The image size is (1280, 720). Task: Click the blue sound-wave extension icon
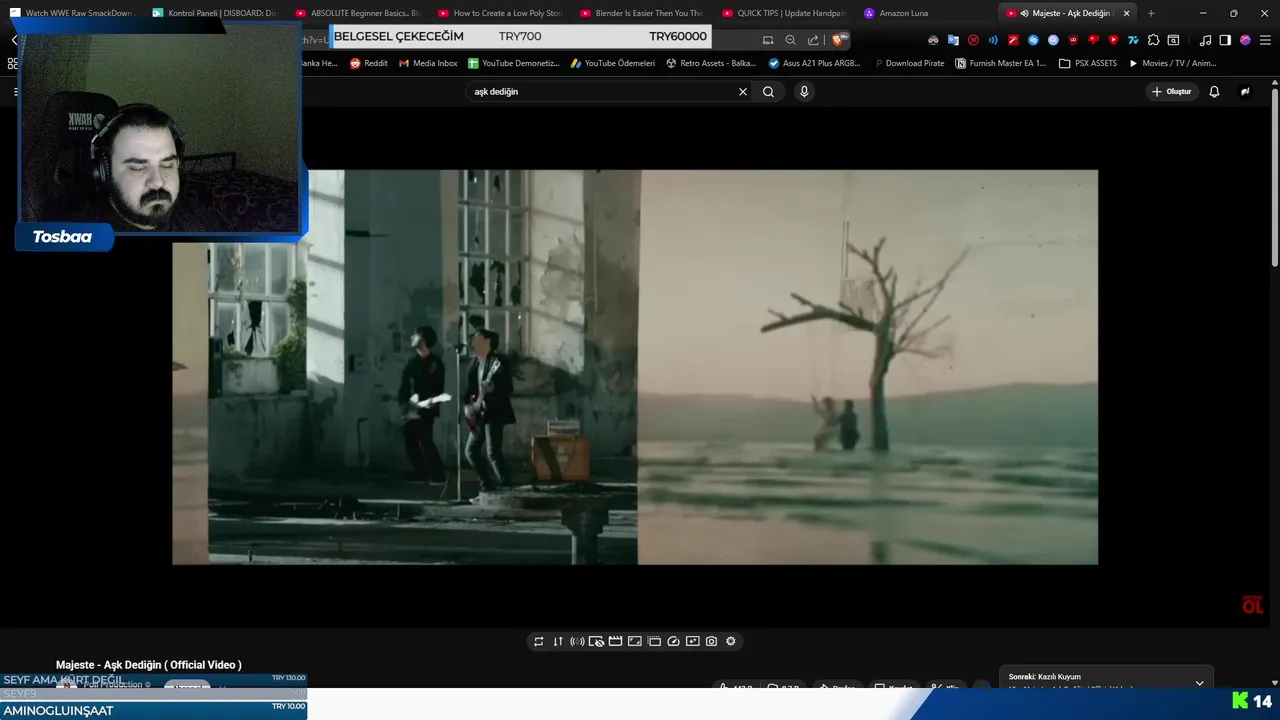[993, 40]
